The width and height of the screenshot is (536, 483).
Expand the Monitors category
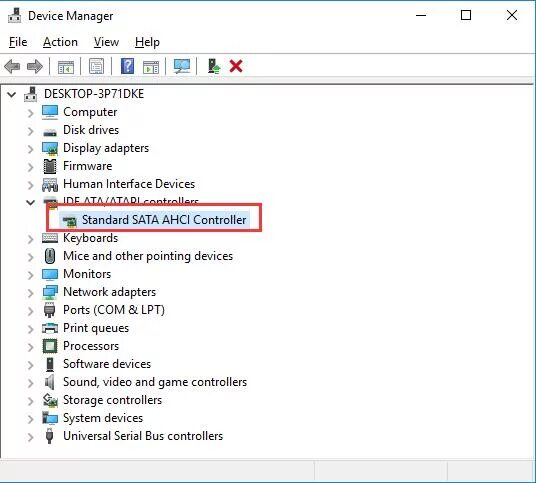click(x=30, y=274)
